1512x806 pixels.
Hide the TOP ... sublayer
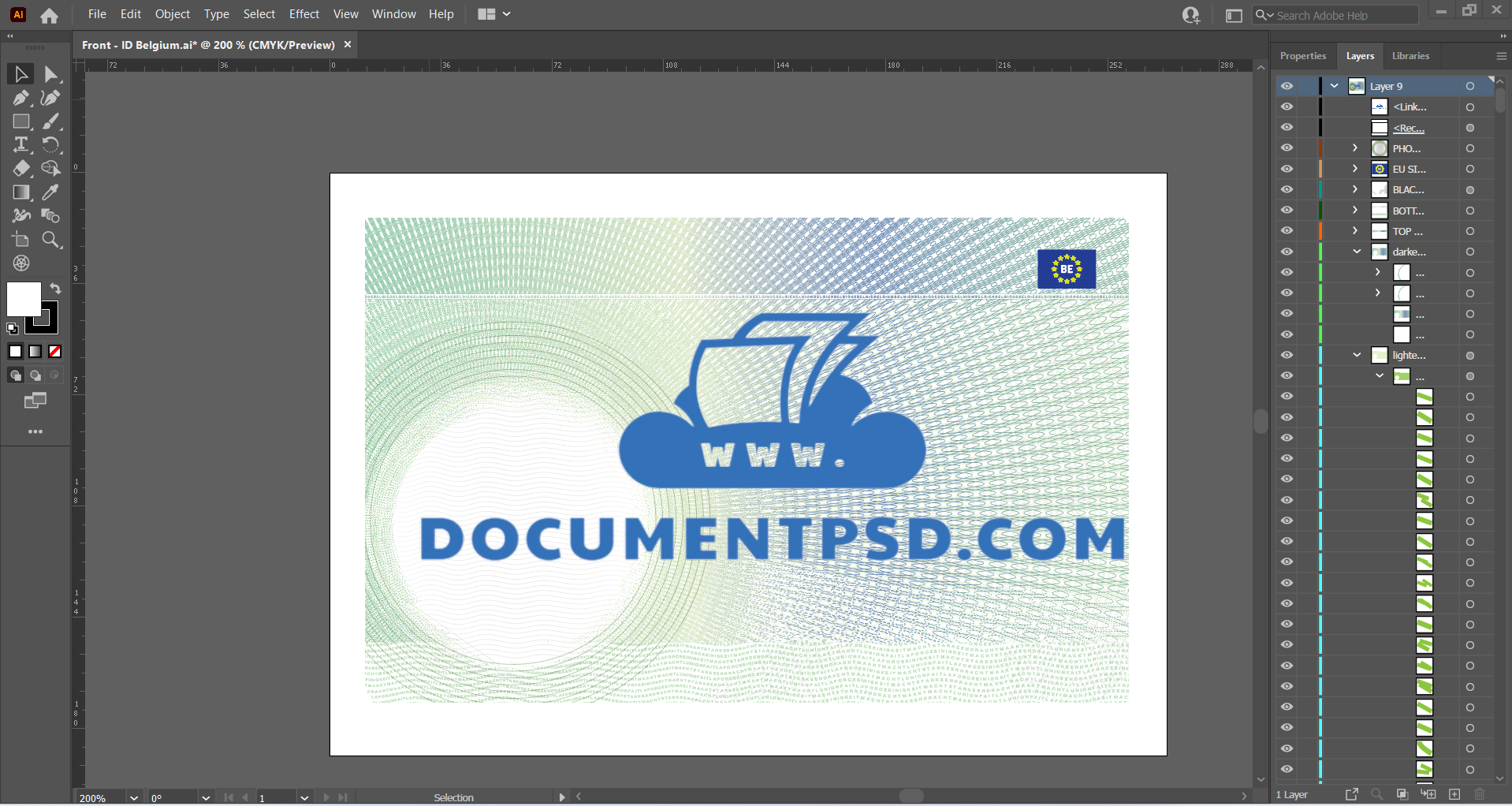point(1287,231)
